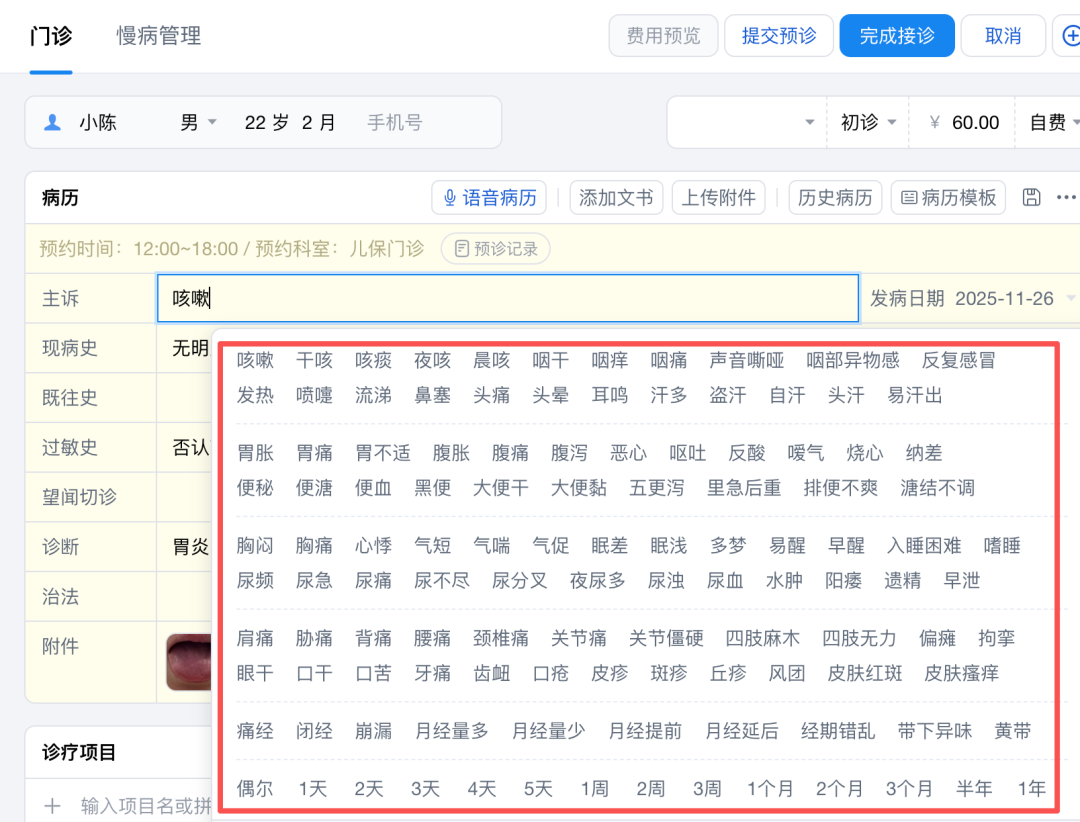Click the 完成接诊 button
Image resolution: width=1080 pixels, height=822 pixels.
tap(896, 35)
